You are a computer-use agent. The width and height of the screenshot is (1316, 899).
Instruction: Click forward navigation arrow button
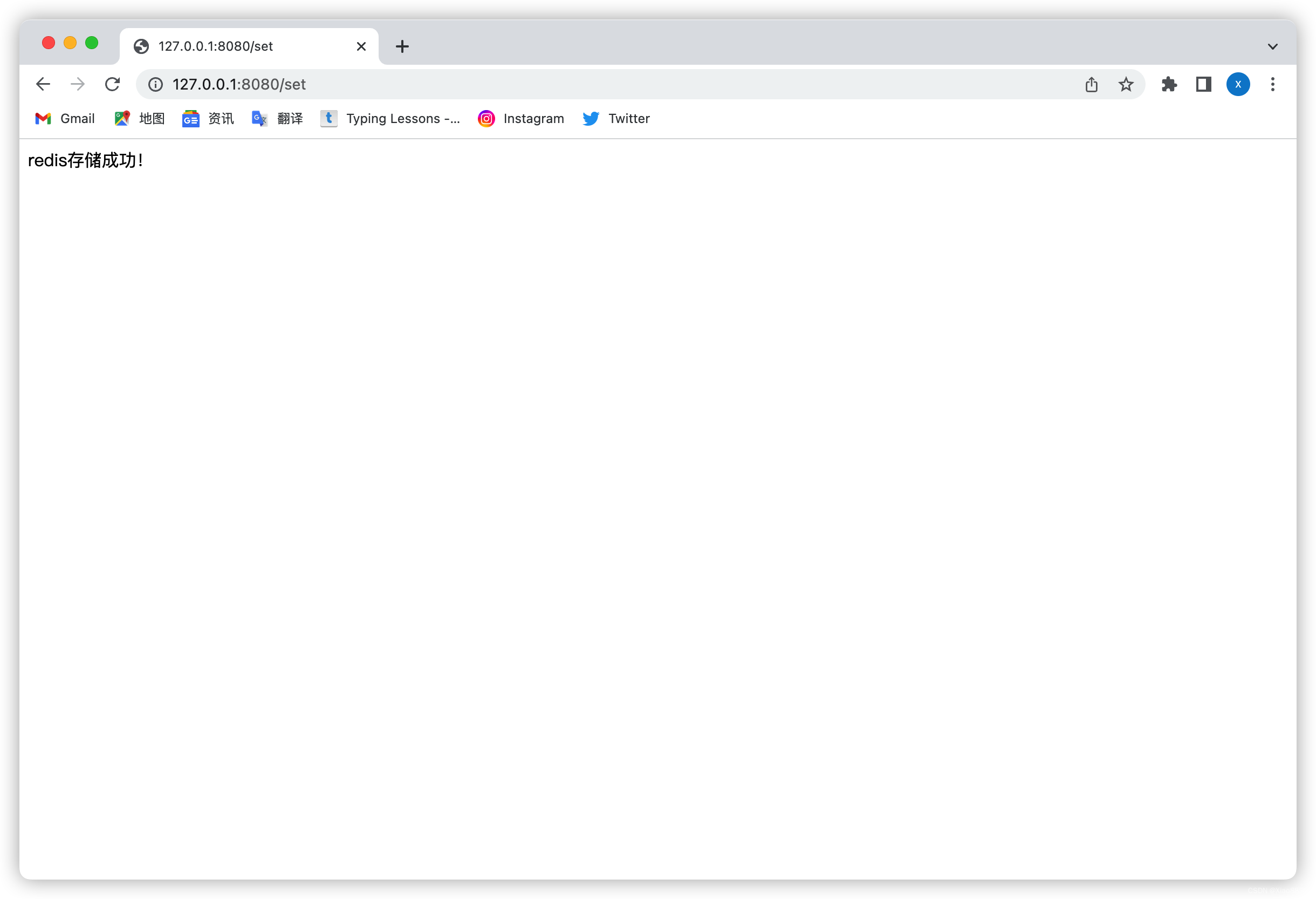[78, 84]
